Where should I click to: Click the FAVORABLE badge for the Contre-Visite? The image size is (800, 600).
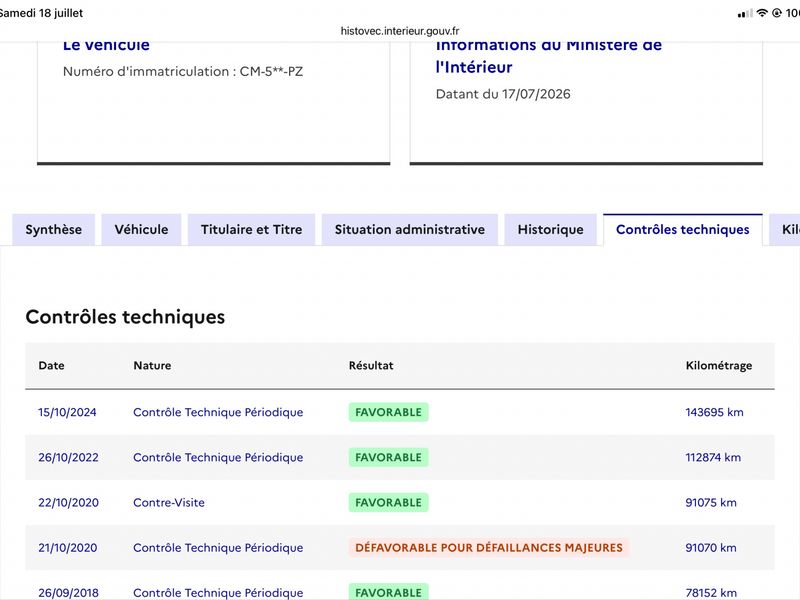[x=388, y=503]
